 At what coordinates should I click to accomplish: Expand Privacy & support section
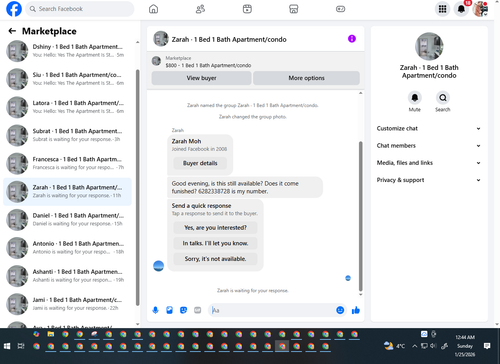429,180
